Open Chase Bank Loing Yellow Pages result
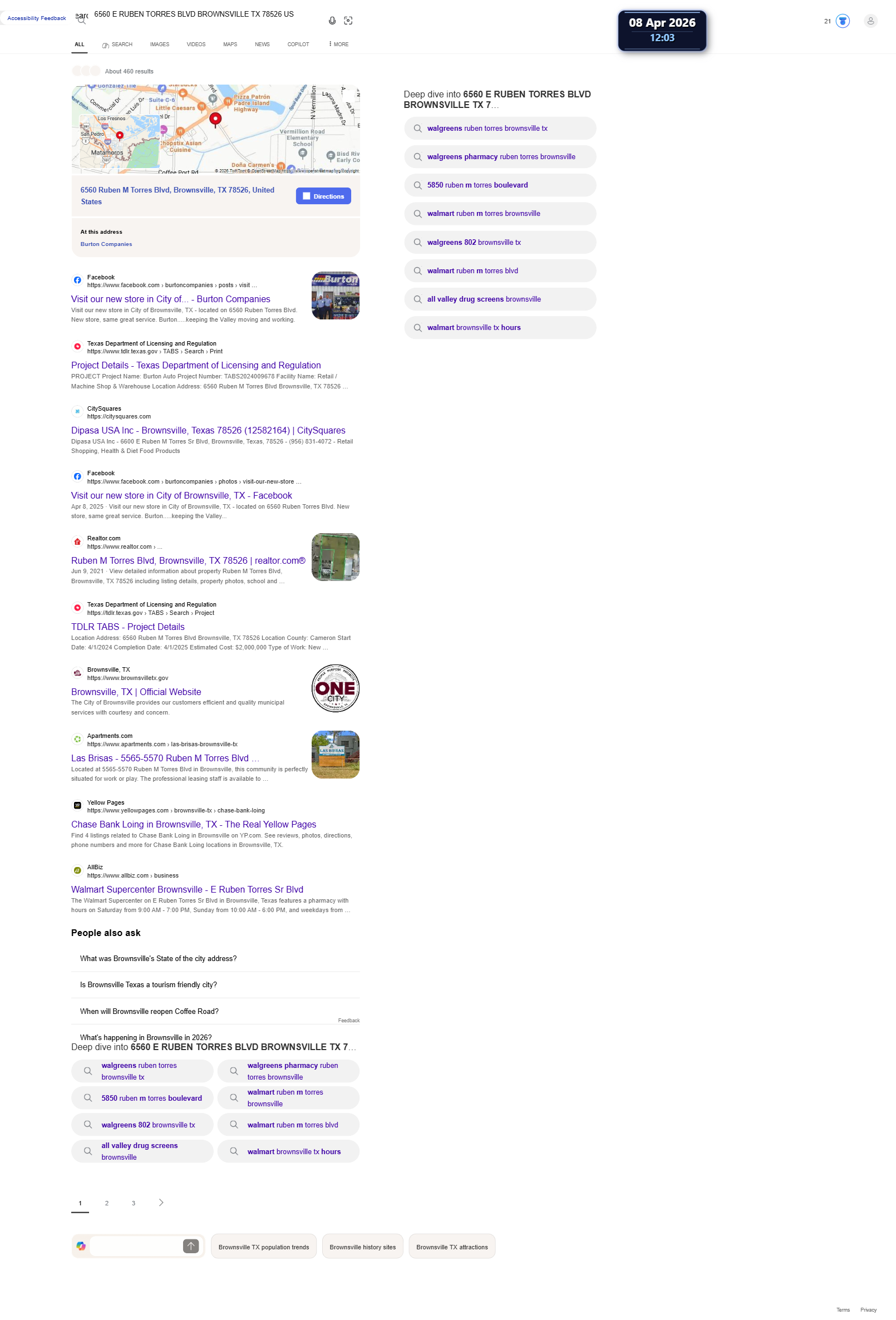896x1320 pixels. coord(194,825)
